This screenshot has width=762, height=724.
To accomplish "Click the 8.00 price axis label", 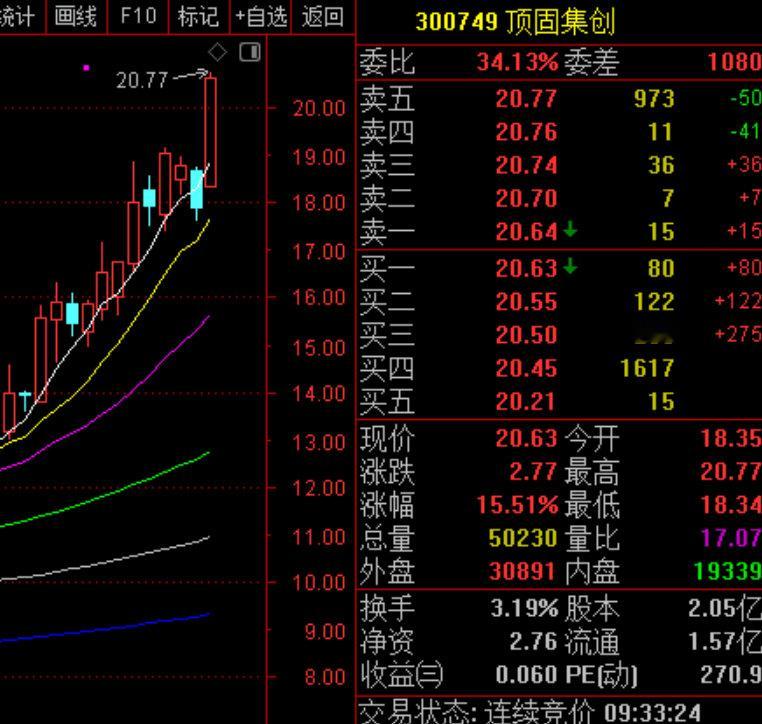I will point(325,677).
